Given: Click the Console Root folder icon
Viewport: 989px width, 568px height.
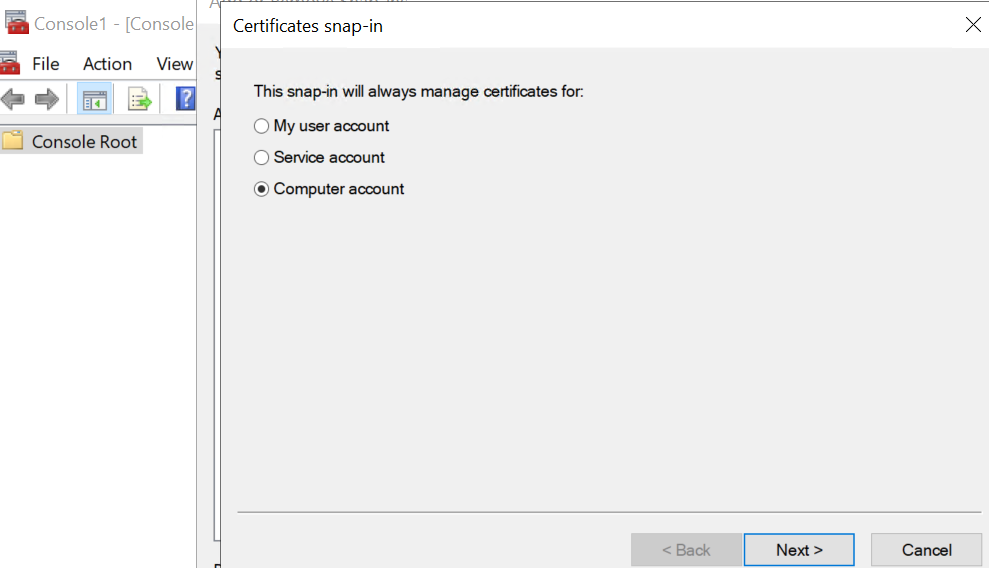Looking at the screenshot, I should 13,141.
